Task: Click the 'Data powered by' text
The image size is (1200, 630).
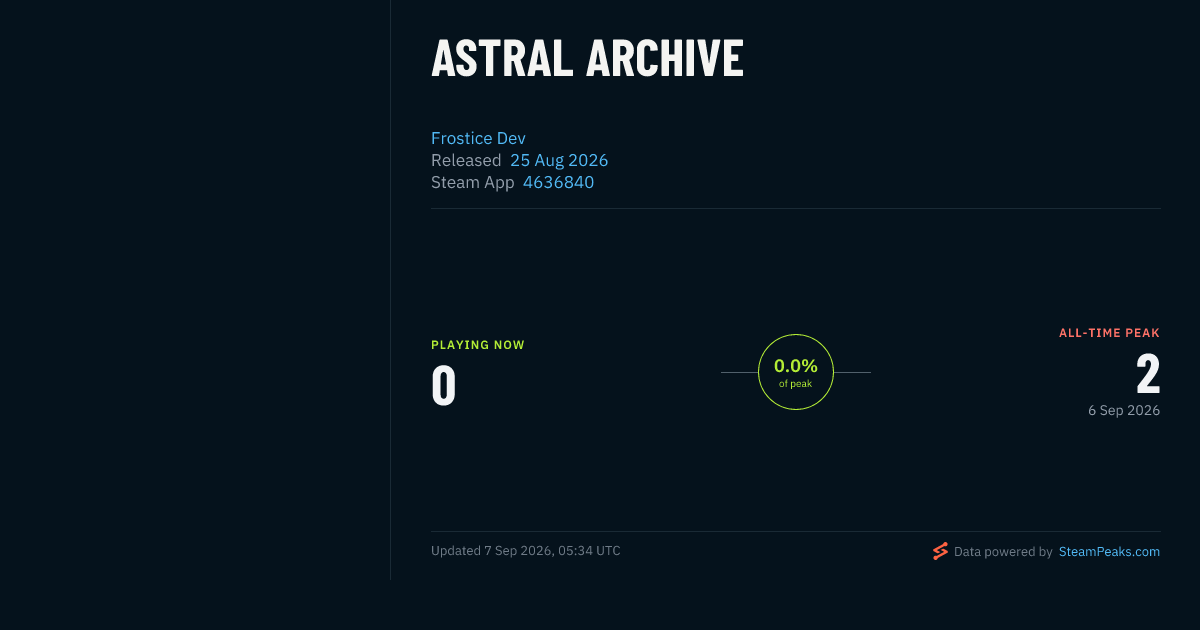Action: click(1003, 551)
